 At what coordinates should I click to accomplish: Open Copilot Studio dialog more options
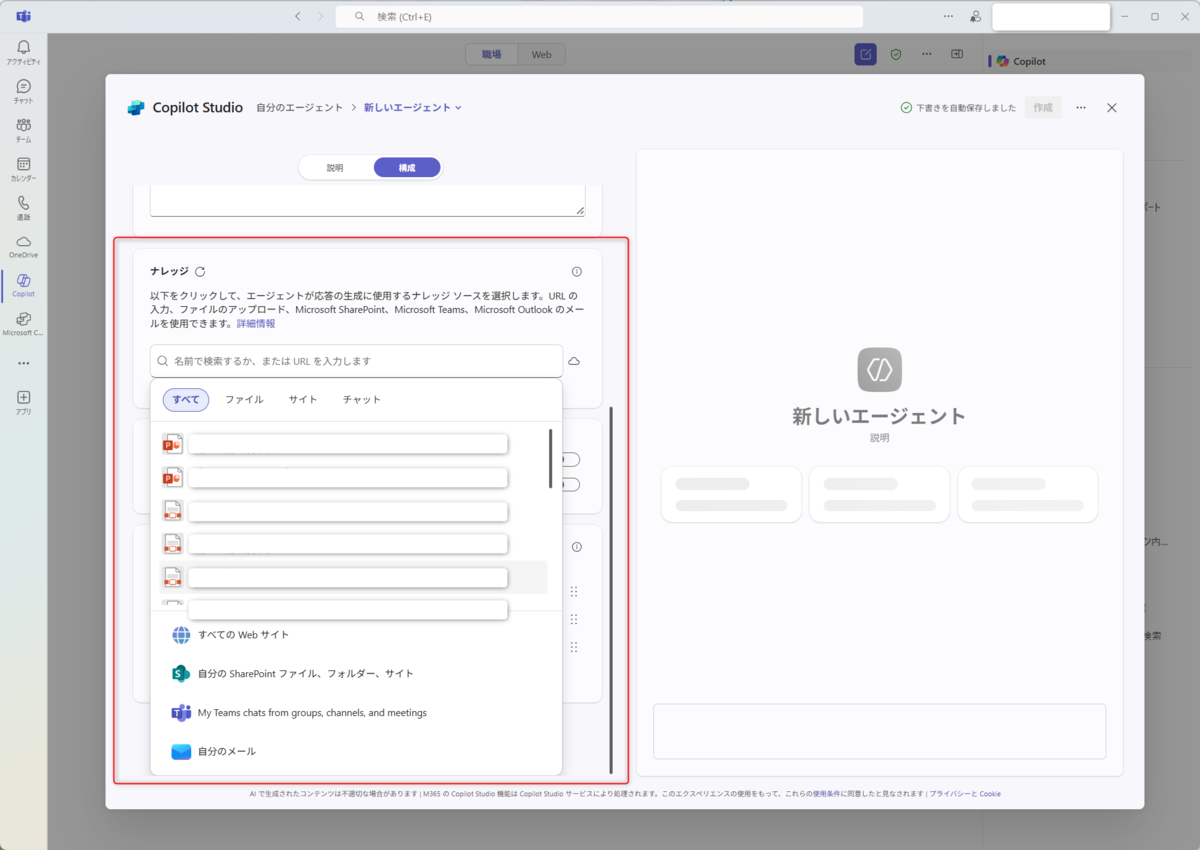pyautogui.click(x=1081, y=107)
